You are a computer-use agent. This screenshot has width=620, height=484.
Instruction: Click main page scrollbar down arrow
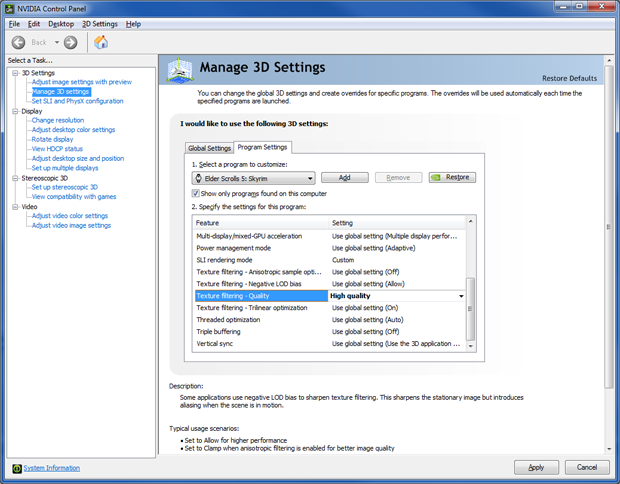[609, 449]
